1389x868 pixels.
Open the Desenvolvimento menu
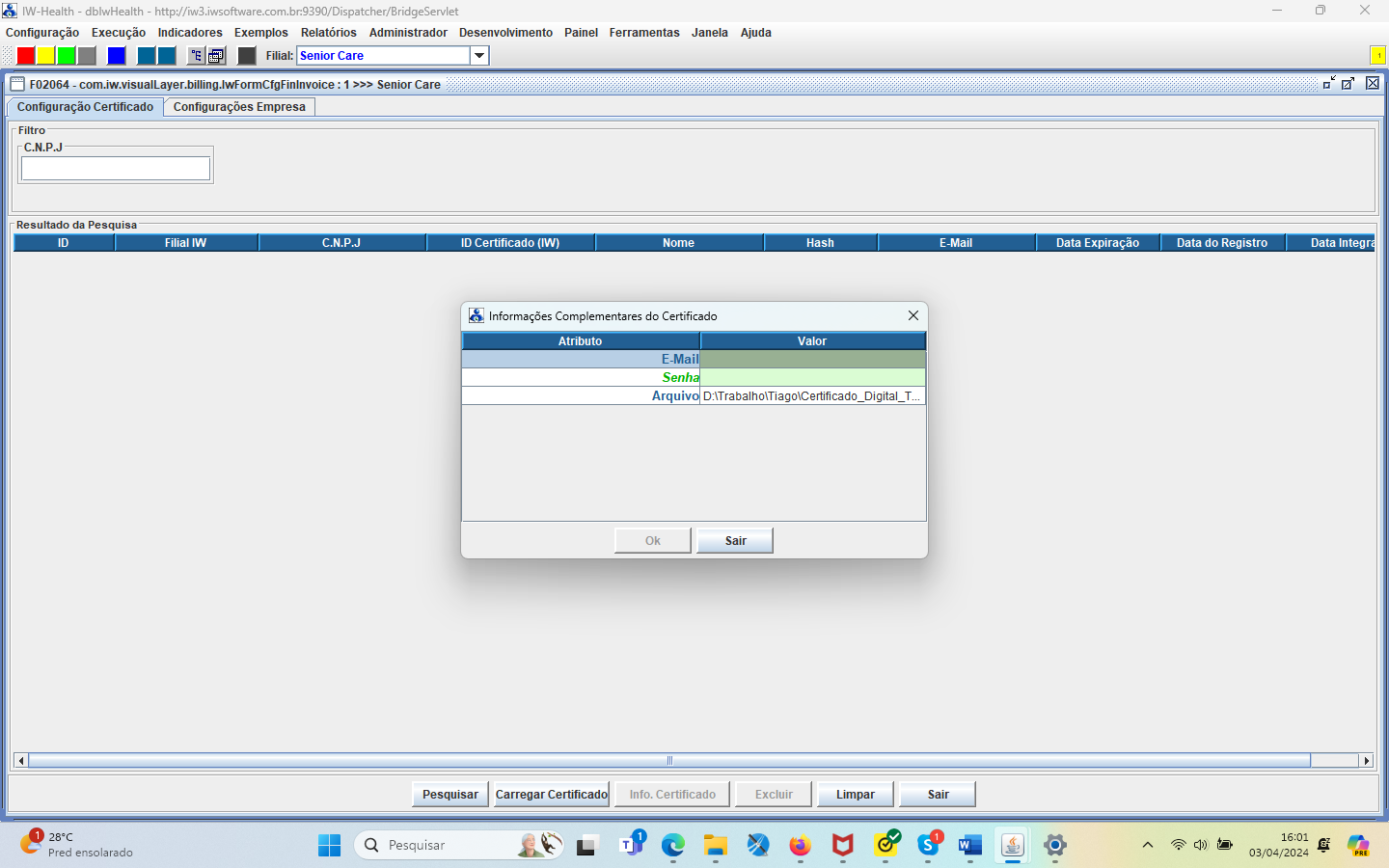coord(505,33)
